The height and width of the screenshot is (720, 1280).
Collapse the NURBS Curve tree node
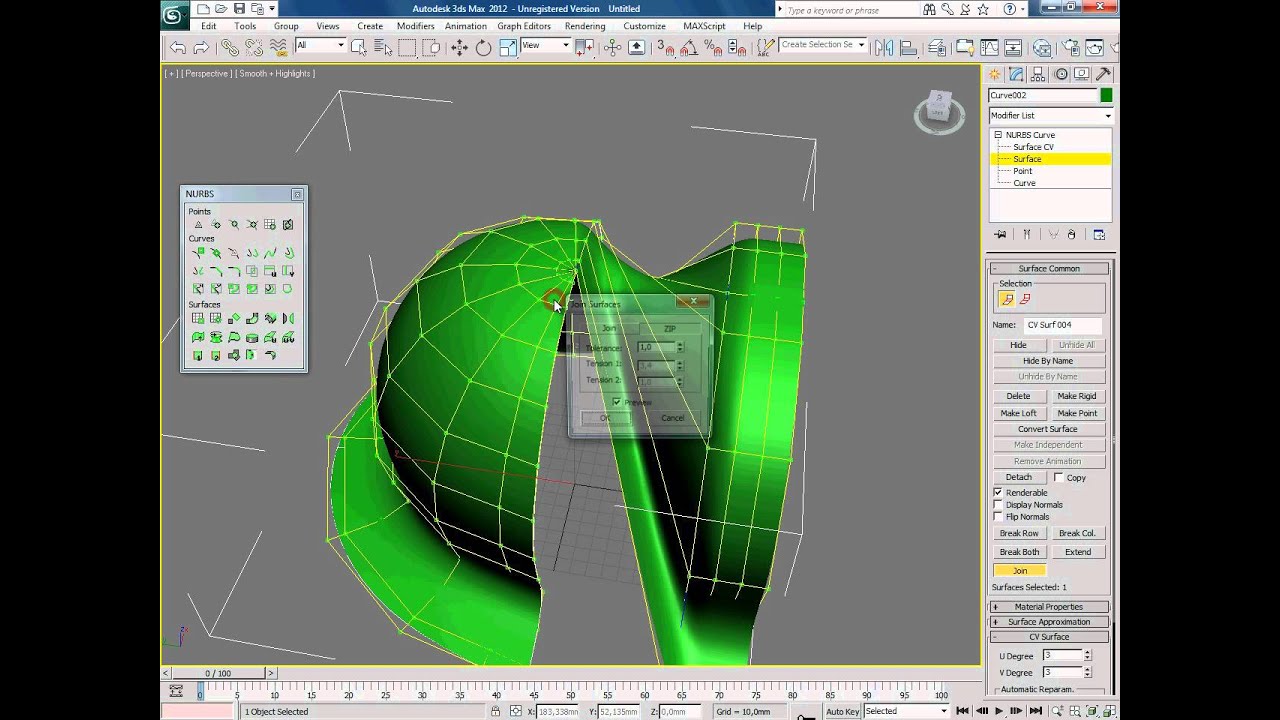[x=997, y=135]
